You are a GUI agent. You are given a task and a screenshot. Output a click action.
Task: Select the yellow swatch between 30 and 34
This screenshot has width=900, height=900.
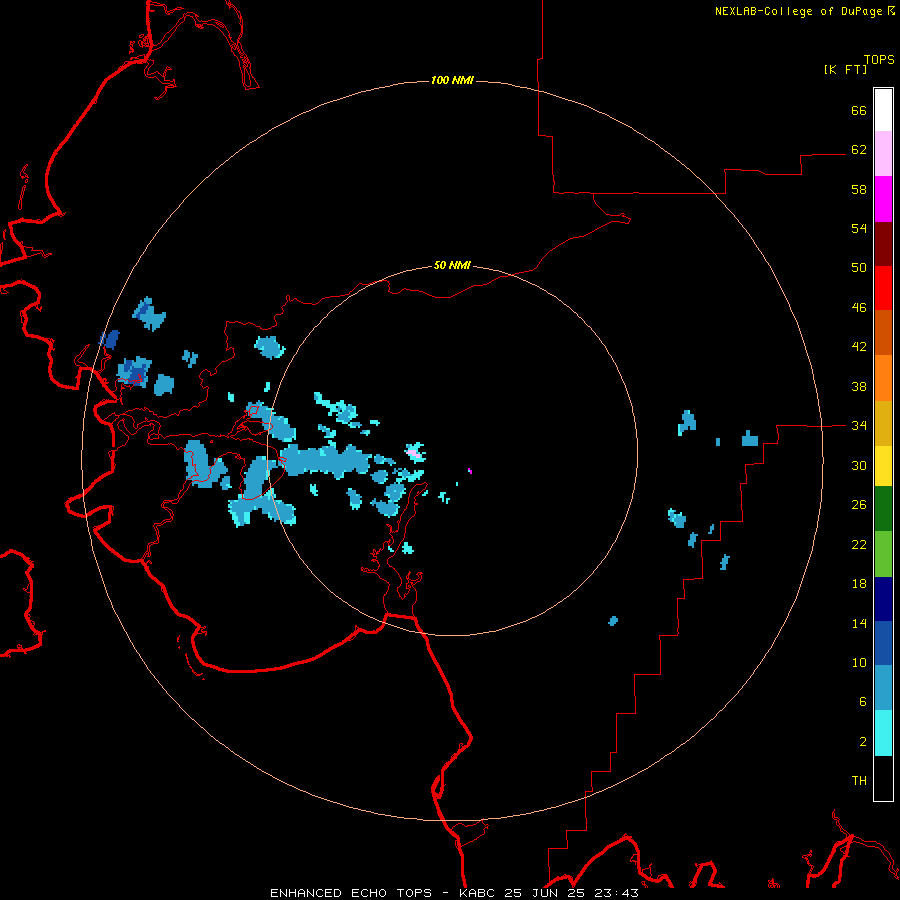coord(883,466)
